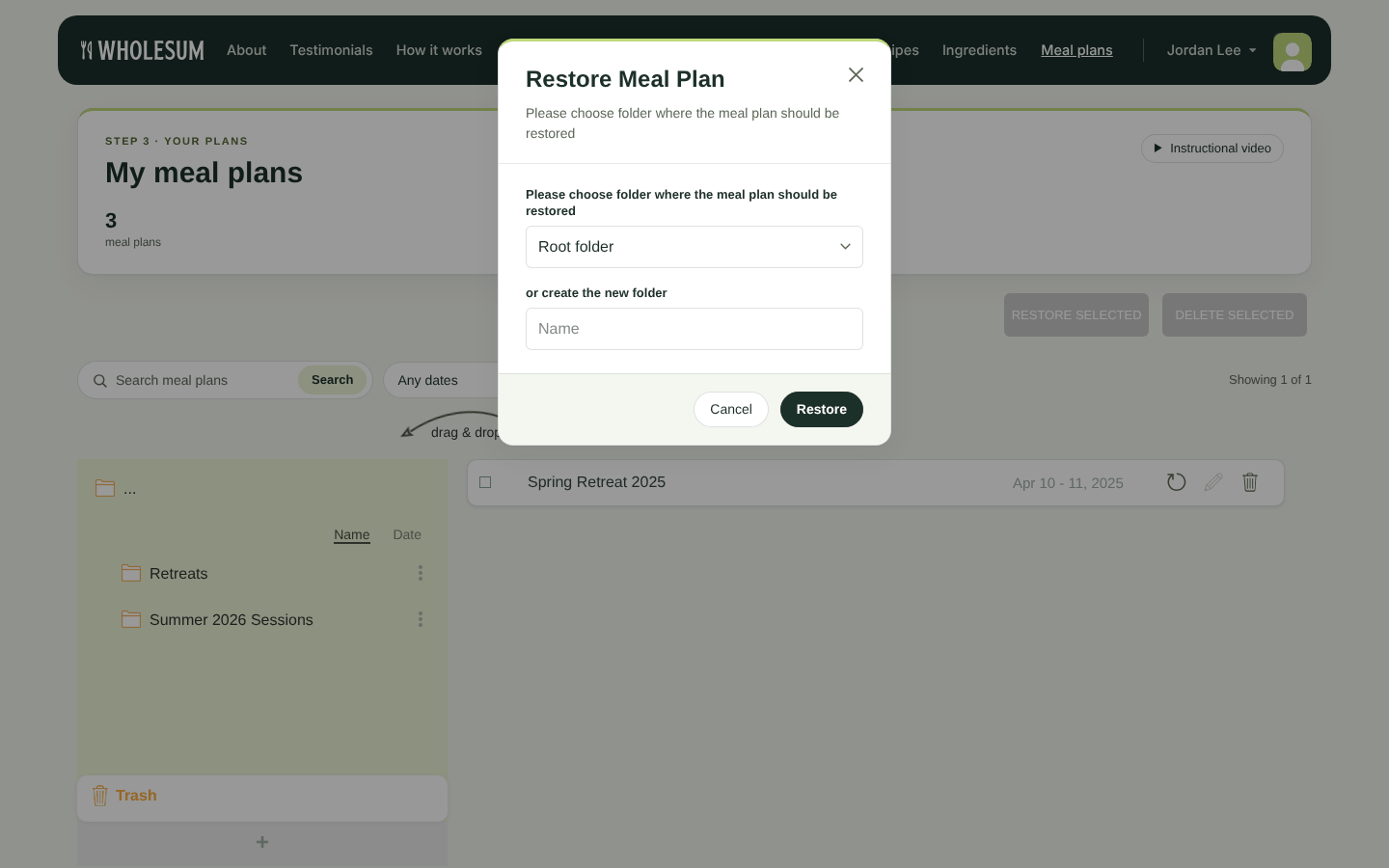Go up to the parent folder
This screenshot has height=868, width=1389.
(116, 489)
